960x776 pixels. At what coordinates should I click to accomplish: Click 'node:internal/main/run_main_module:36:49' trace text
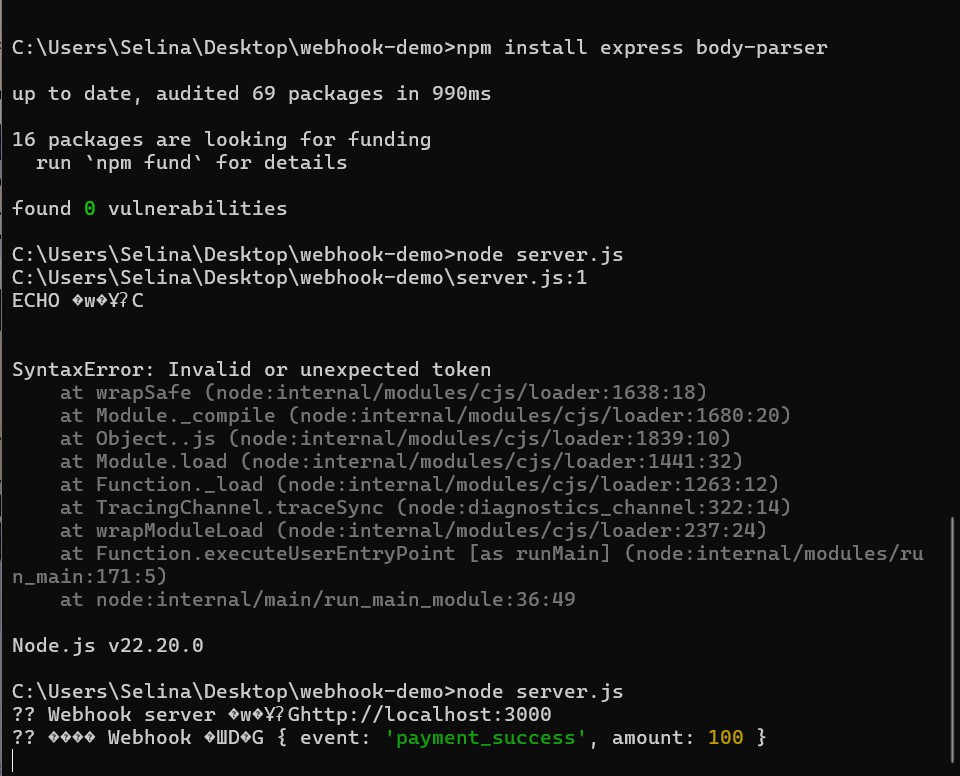point(336,600)
